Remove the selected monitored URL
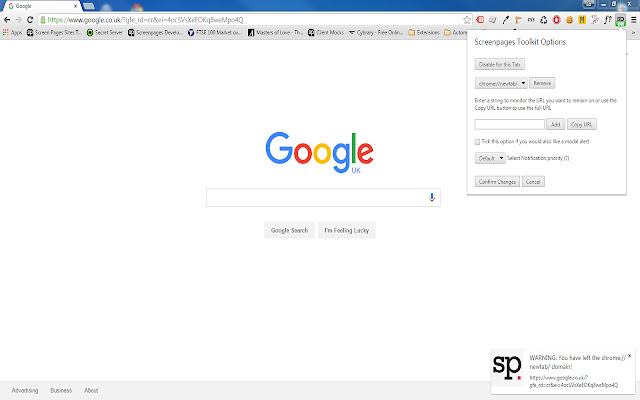The image size is (640, 400). [542, 83]
